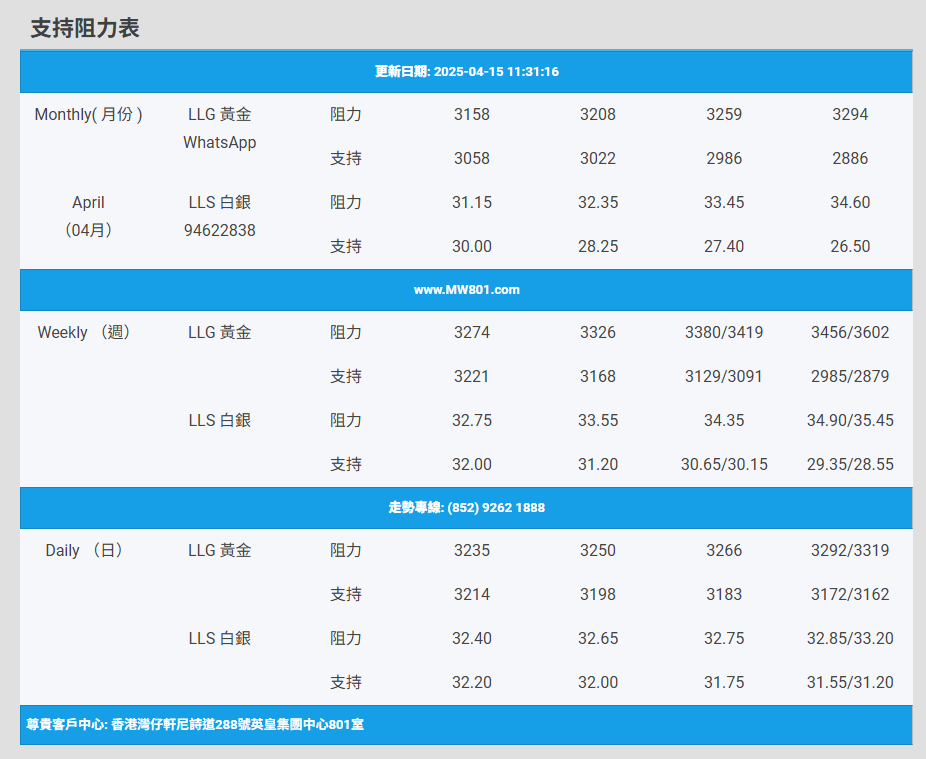
Task: Select the value 3198
Action: click(x=598, y=594)
